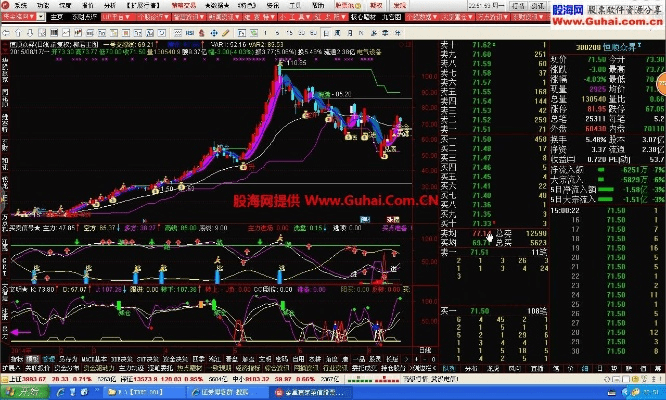The height and width of the screenshot is (400, 666).
Task: Open the 分析 menu
Action: pos(110,6)
